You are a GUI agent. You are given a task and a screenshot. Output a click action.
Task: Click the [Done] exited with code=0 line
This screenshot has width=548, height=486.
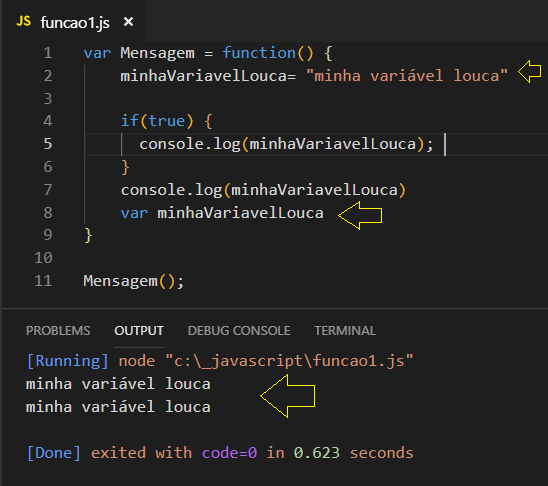[x=220, y=453]
